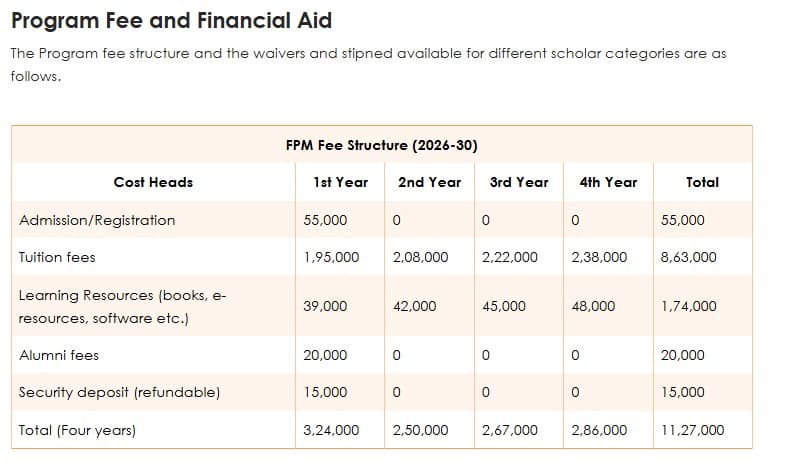Screen dimensions: 798x471
Task: Click the "Total (Four years)" row label
Action: click(77, 430)
